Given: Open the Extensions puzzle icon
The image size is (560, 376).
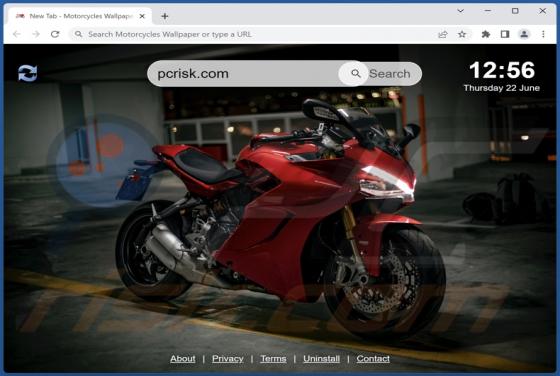Looking at the screenshot, I should [x=485, y=34].
